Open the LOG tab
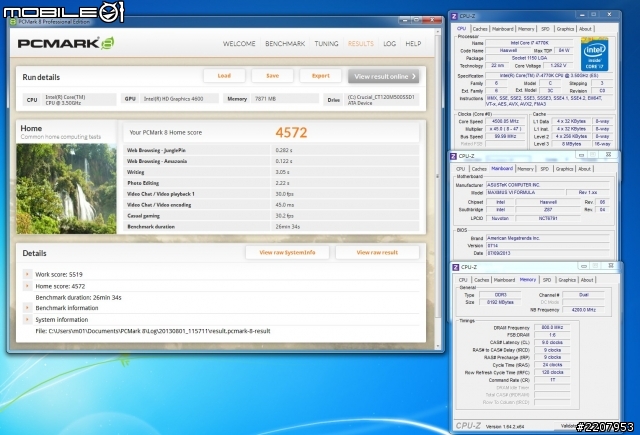The image size is (640, 435). tap(389, 44)
